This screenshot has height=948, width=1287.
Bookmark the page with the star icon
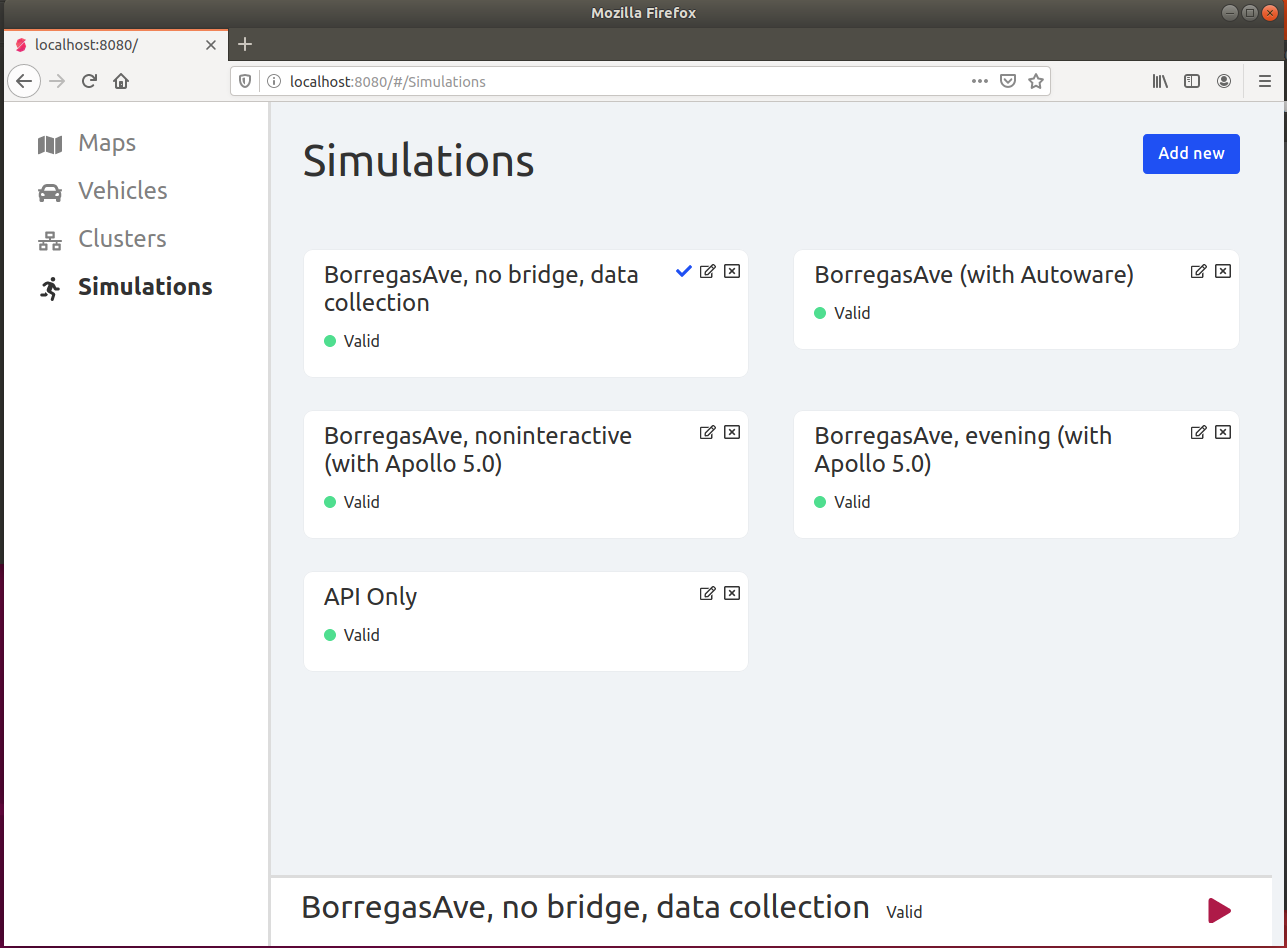coord(1036,81)
